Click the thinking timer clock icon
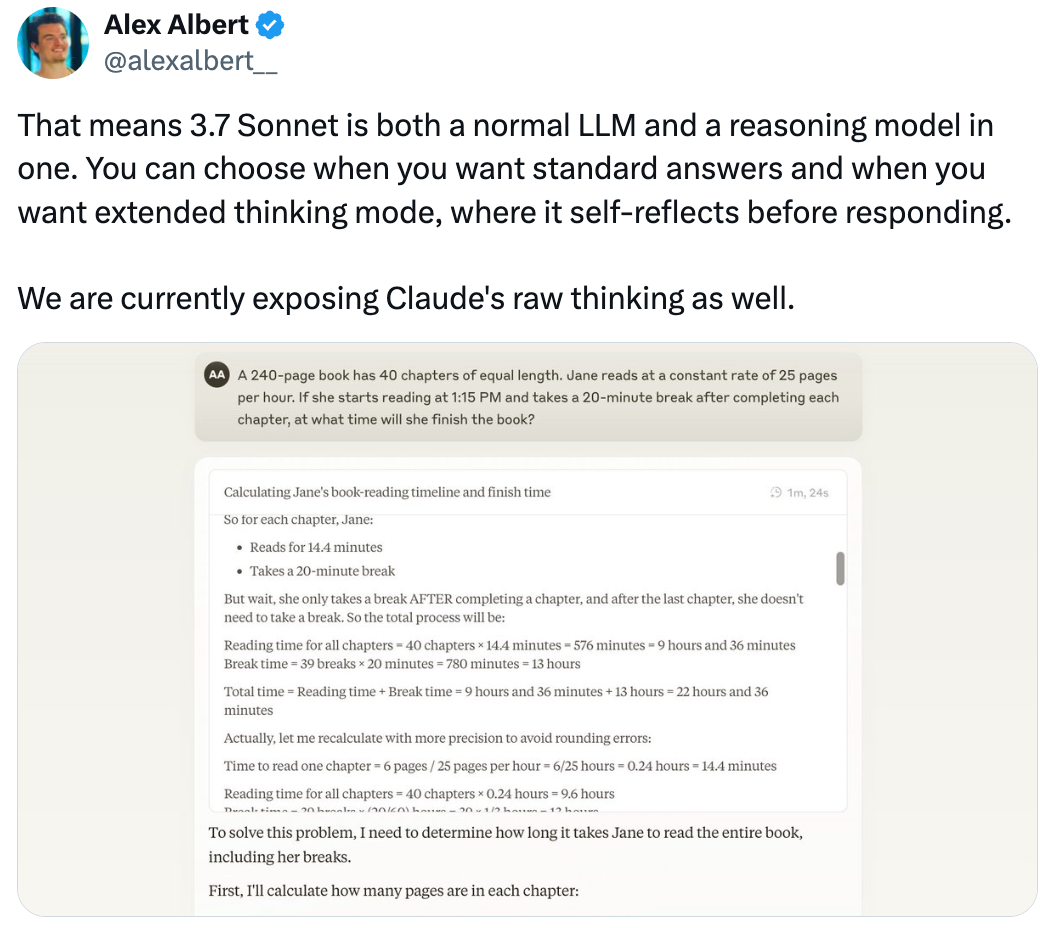The image size is (1056, 928). point(776,492)
